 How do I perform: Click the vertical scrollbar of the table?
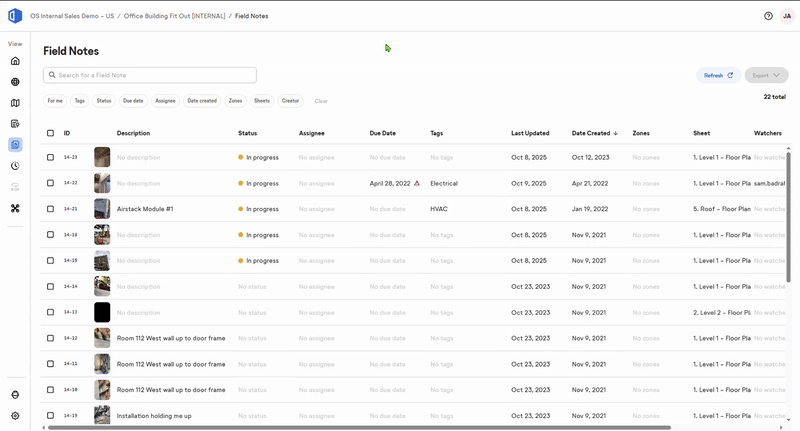click(788, 218)
